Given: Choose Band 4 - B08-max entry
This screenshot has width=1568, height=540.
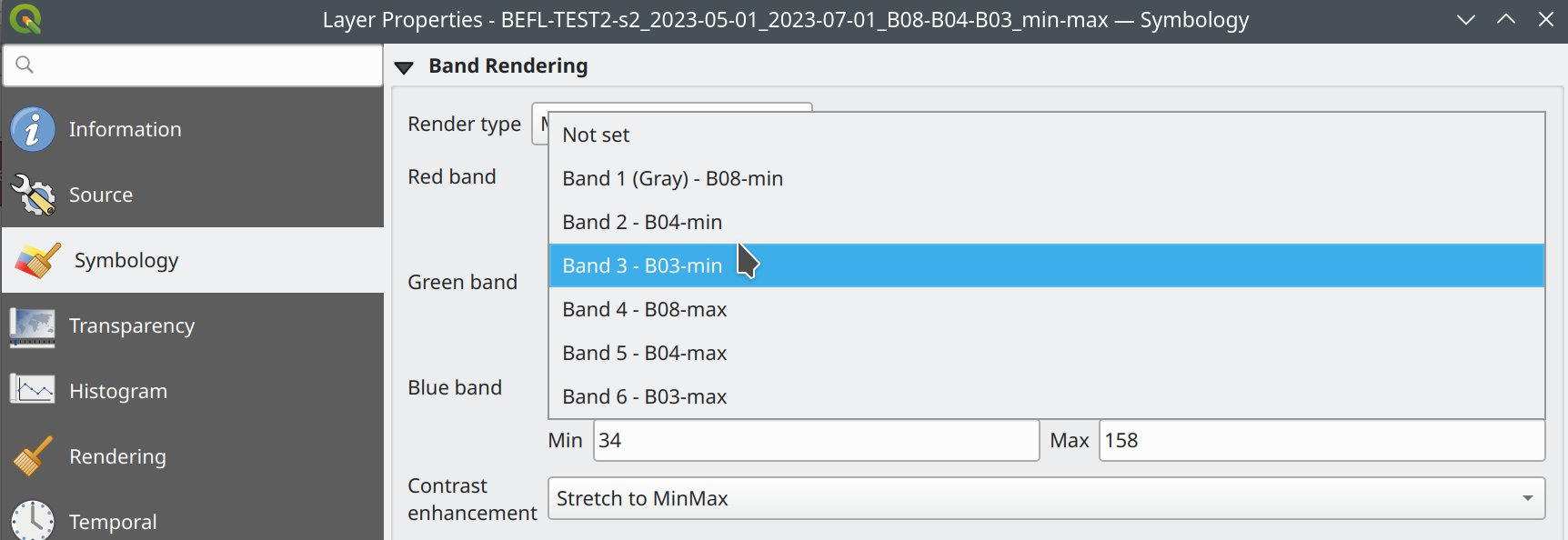Looking at the screenshot, I should point(644,309).
